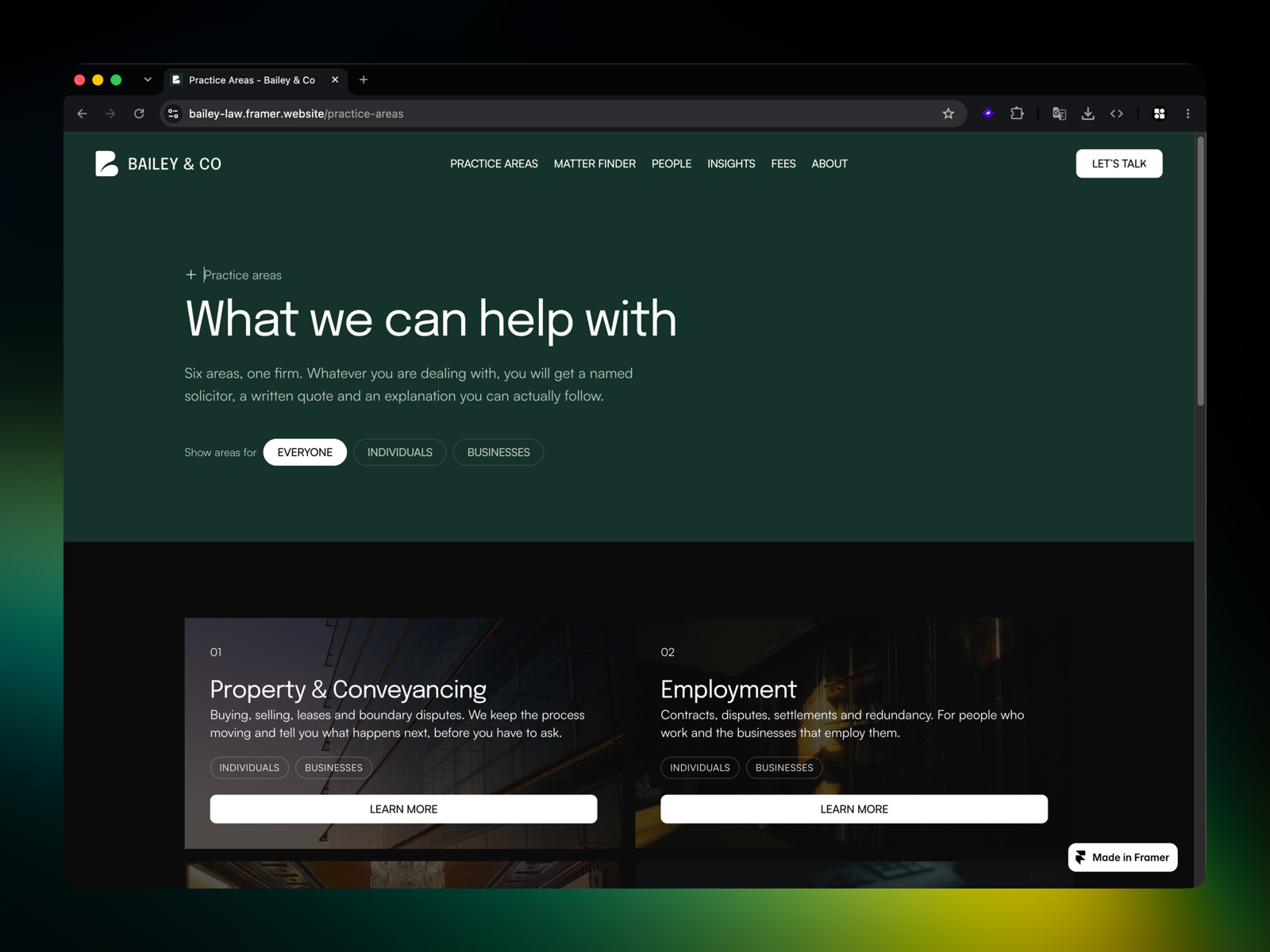Image resolution: width=1270 pixels, height=952 pixels.
Task: Click the Property & Conveyancing card description
Action: coord(398,724)
